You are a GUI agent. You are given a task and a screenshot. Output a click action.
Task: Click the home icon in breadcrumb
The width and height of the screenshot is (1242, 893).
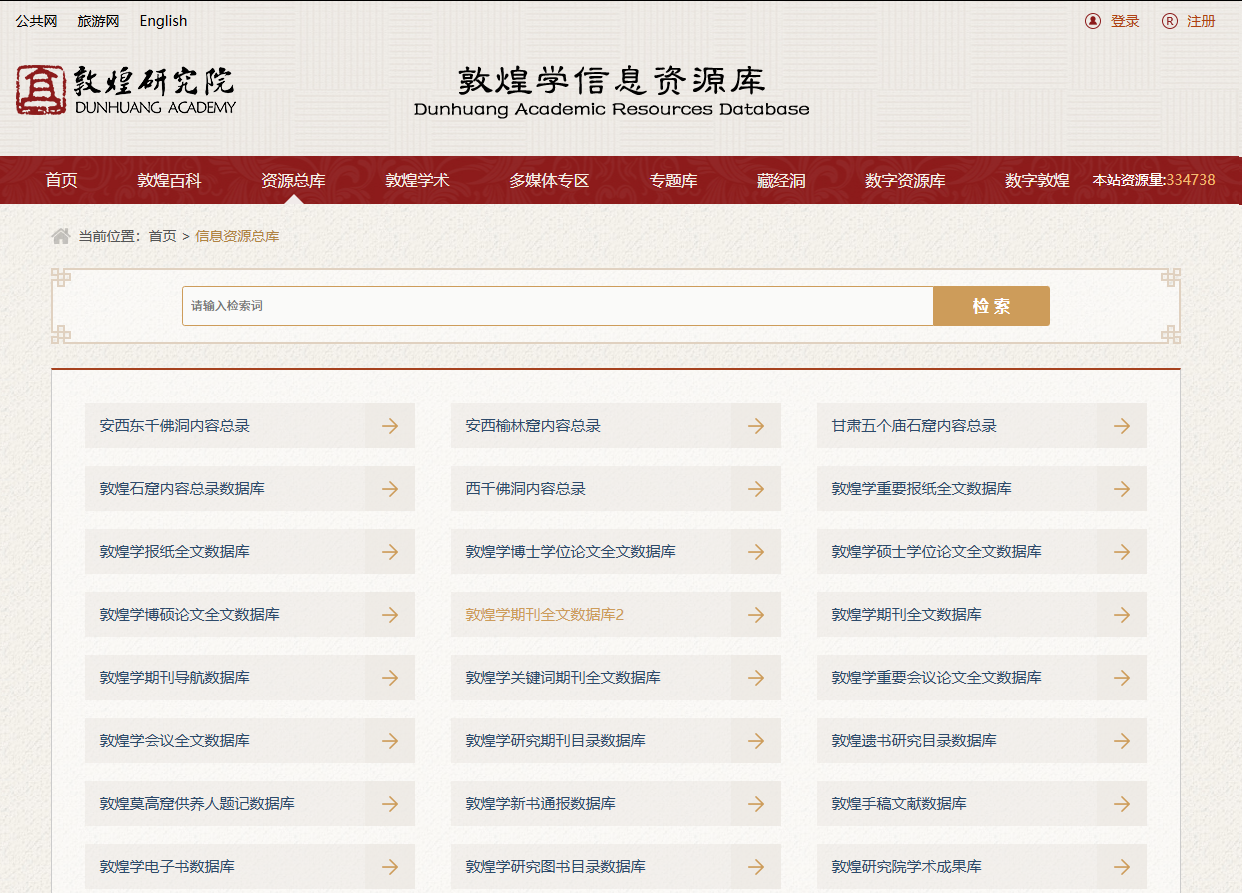tap(61, 236)
